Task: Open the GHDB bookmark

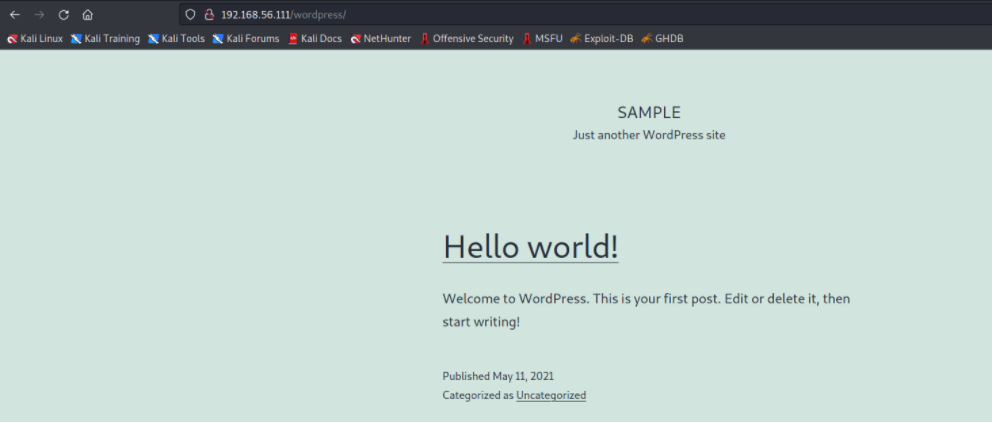Action: [x=662, y=39]
